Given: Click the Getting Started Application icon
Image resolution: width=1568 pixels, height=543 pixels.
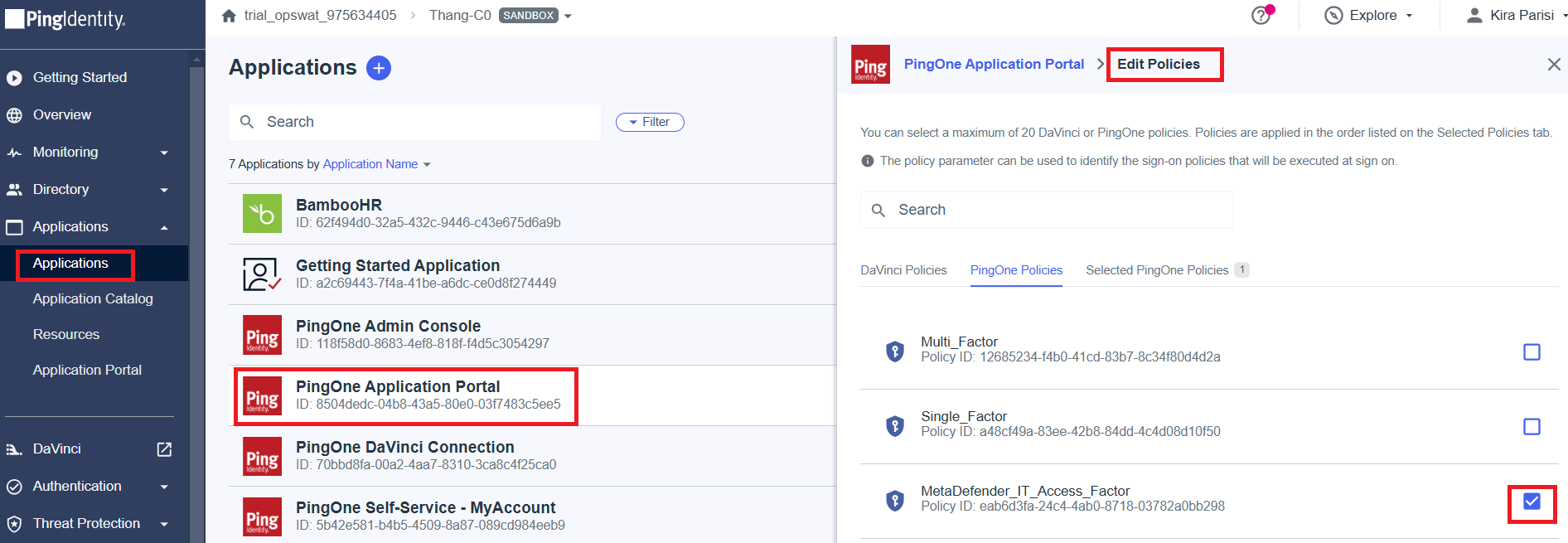Looking at the screenshot, I should (262, 274).
